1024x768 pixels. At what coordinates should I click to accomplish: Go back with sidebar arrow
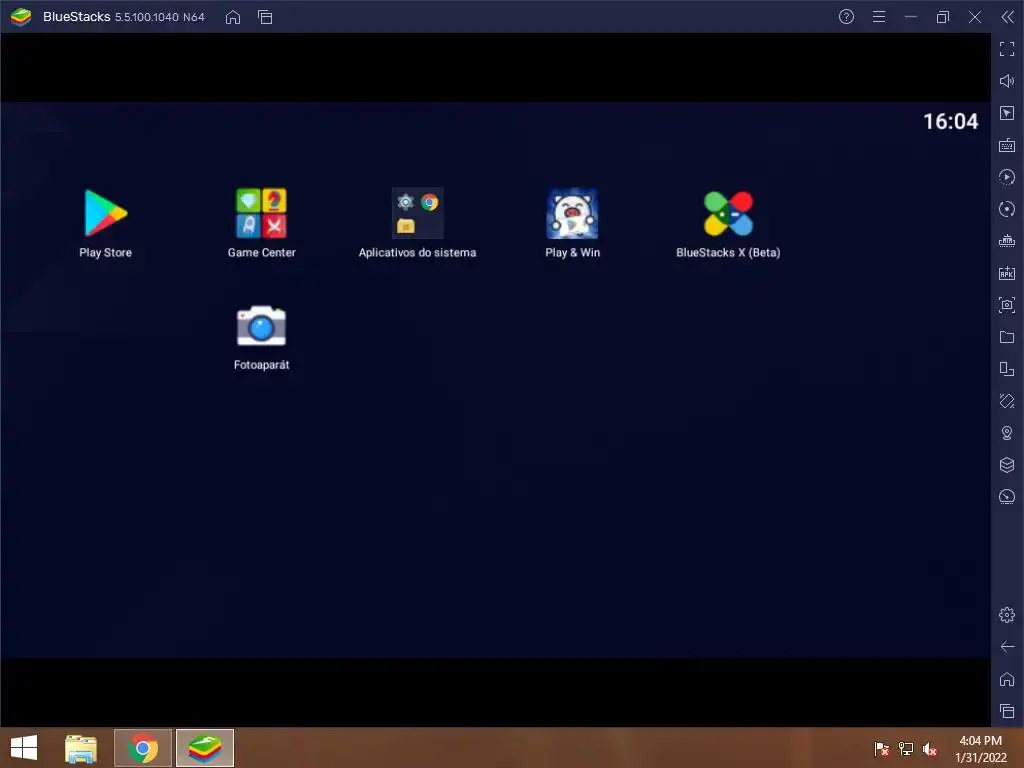click(1007, 647)
